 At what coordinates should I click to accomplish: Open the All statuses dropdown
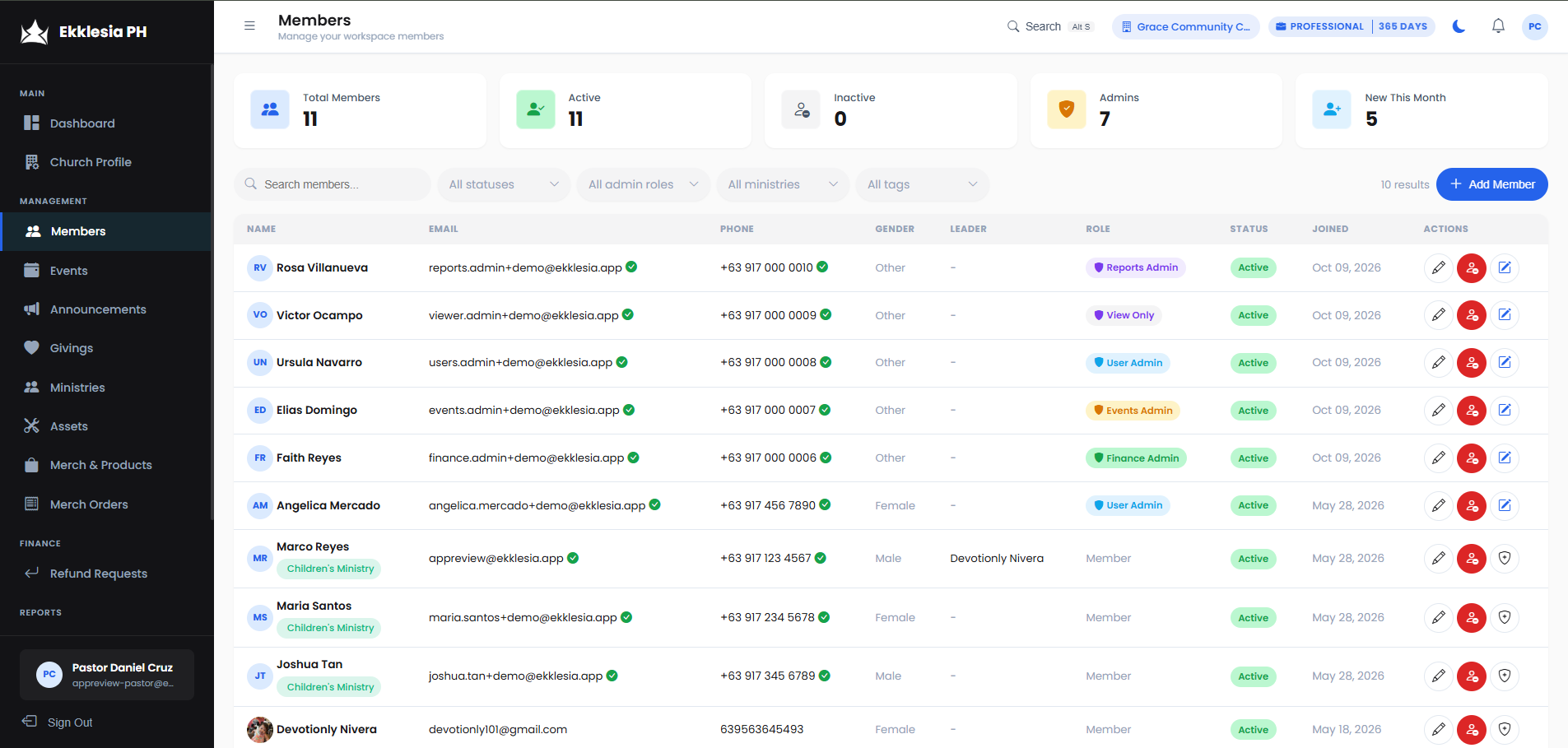[x=504, y=184]
